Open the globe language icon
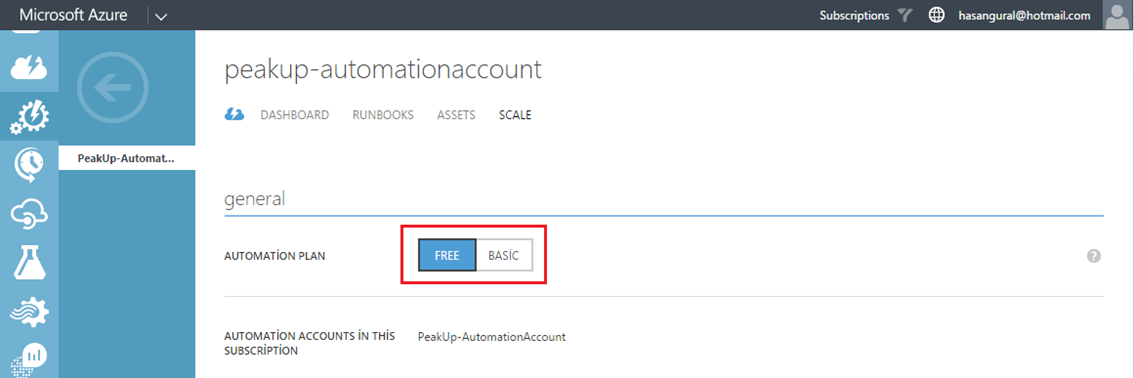Image resolution: width=1134 pixels, height=378 pixels. (x=937, y=15)
